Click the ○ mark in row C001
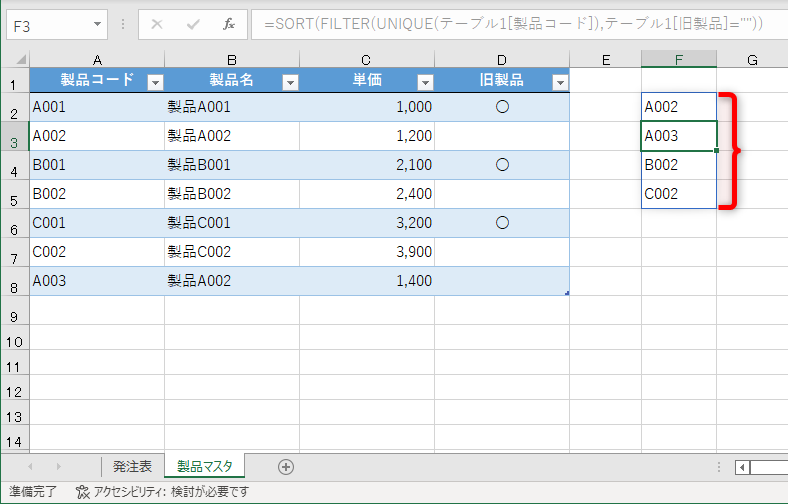This screenshot has height=504, width=788. click(x=502, y=223)
